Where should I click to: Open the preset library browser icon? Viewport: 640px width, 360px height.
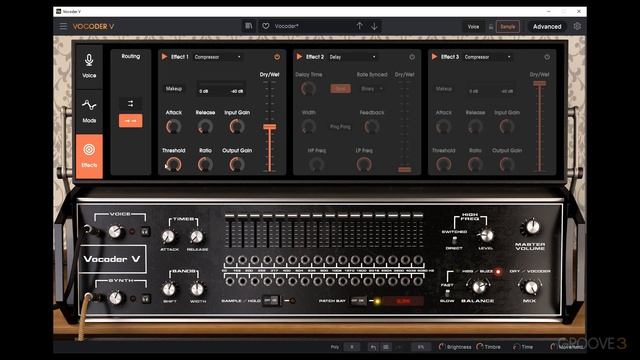(x=248, y=26)
